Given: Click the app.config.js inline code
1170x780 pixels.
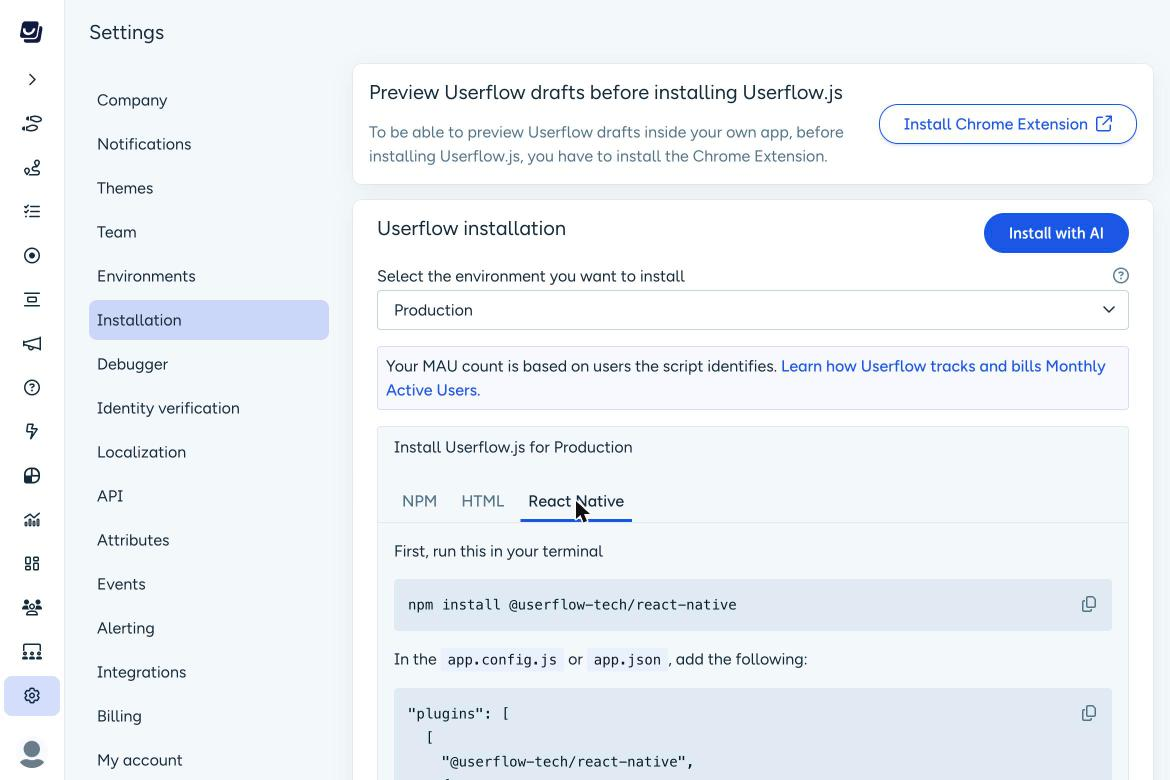Looking at the screenshot, I should click(x=501, y=660).
